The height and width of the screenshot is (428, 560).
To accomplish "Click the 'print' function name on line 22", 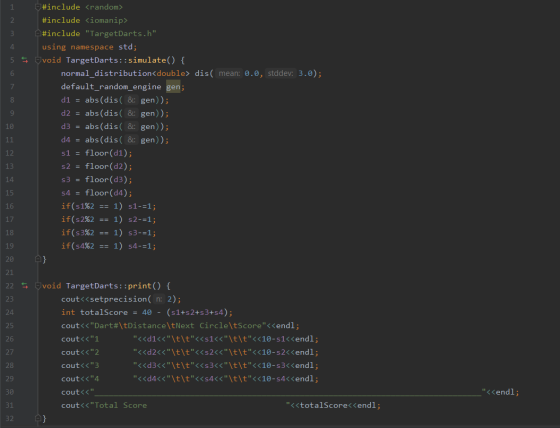I will [140, 286].
